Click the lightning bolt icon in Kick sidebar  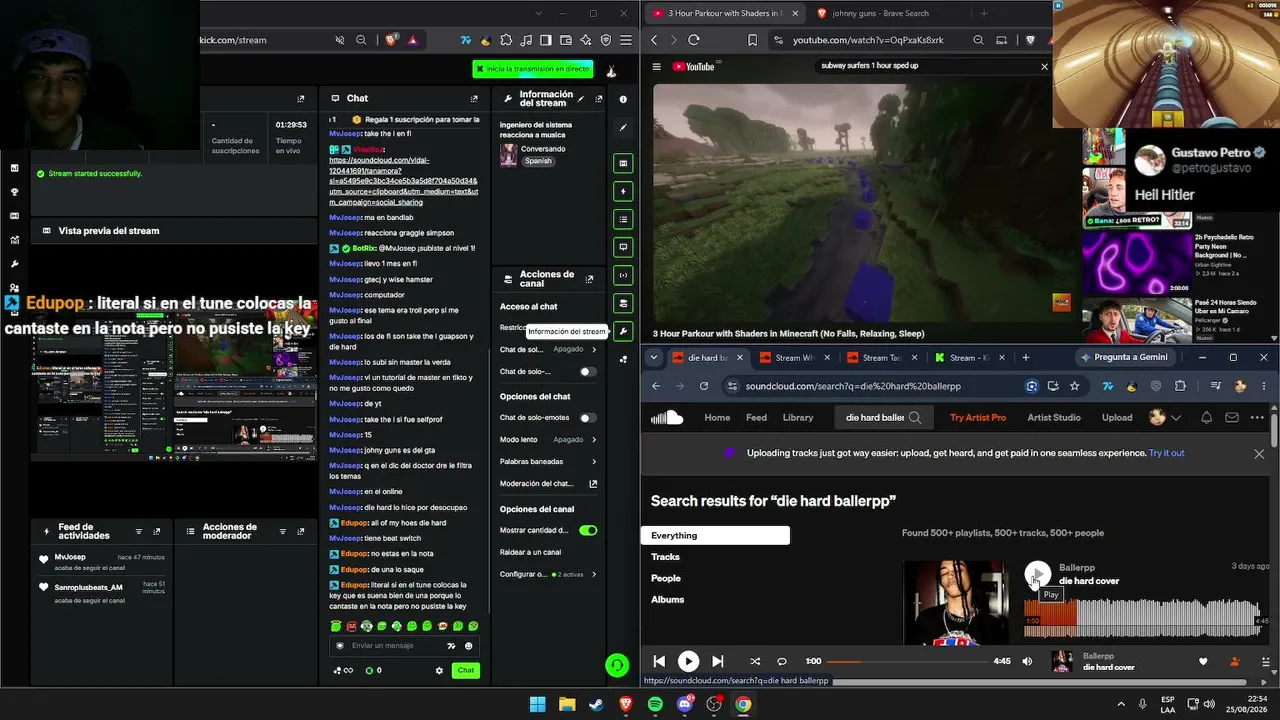[623, 191]
